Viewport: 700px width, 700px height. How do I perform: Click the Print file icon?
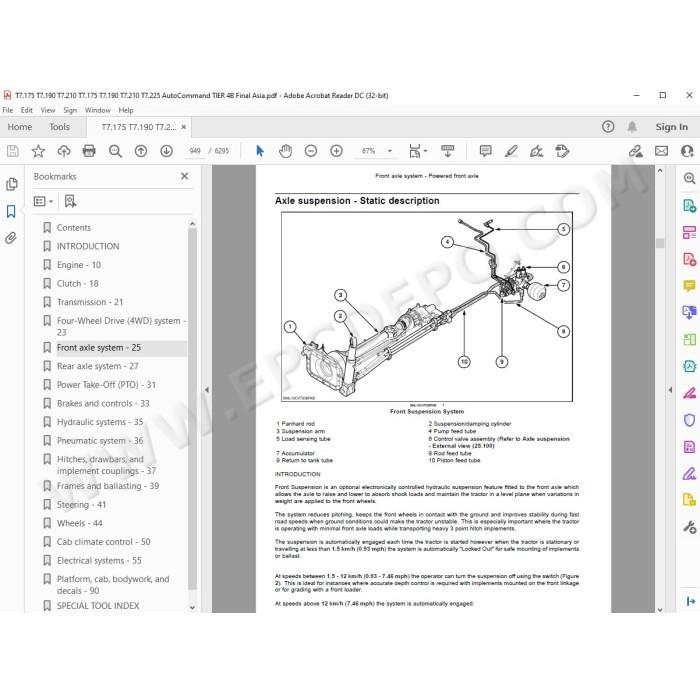click(89, 151)
